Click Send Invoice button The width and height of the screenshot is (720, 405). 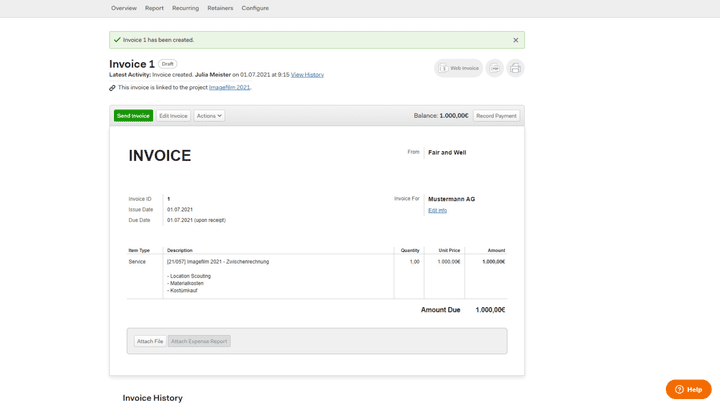(133, 116)
